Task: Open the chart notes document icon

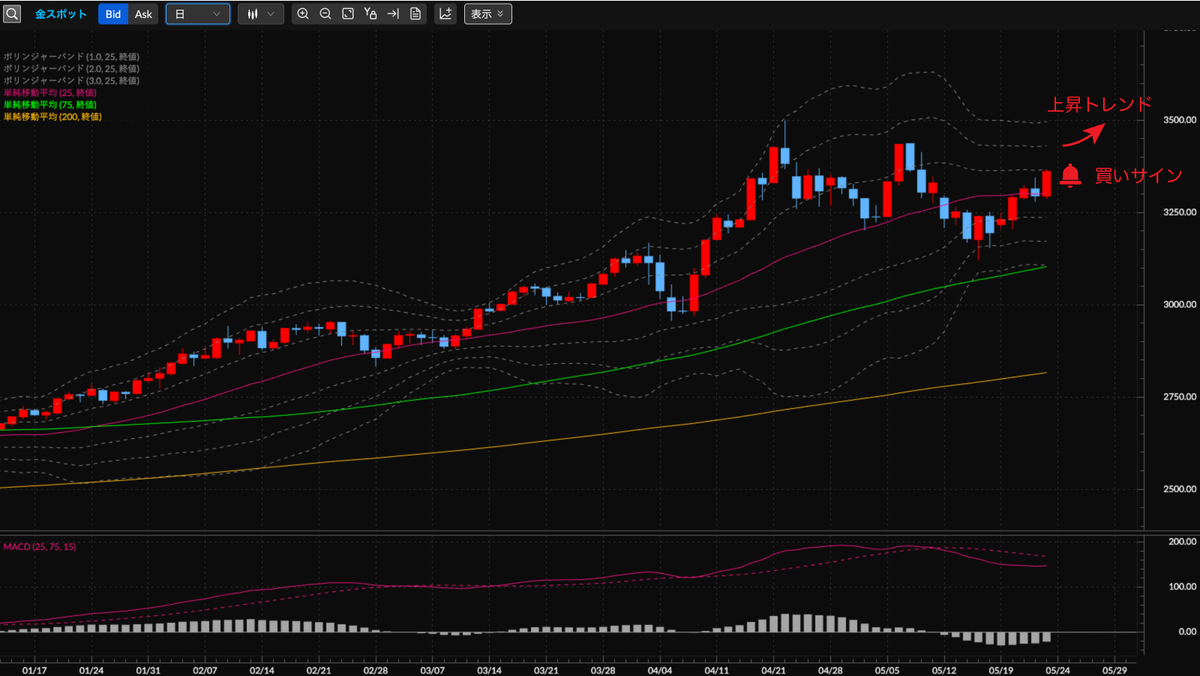Action: pos(416,14)
